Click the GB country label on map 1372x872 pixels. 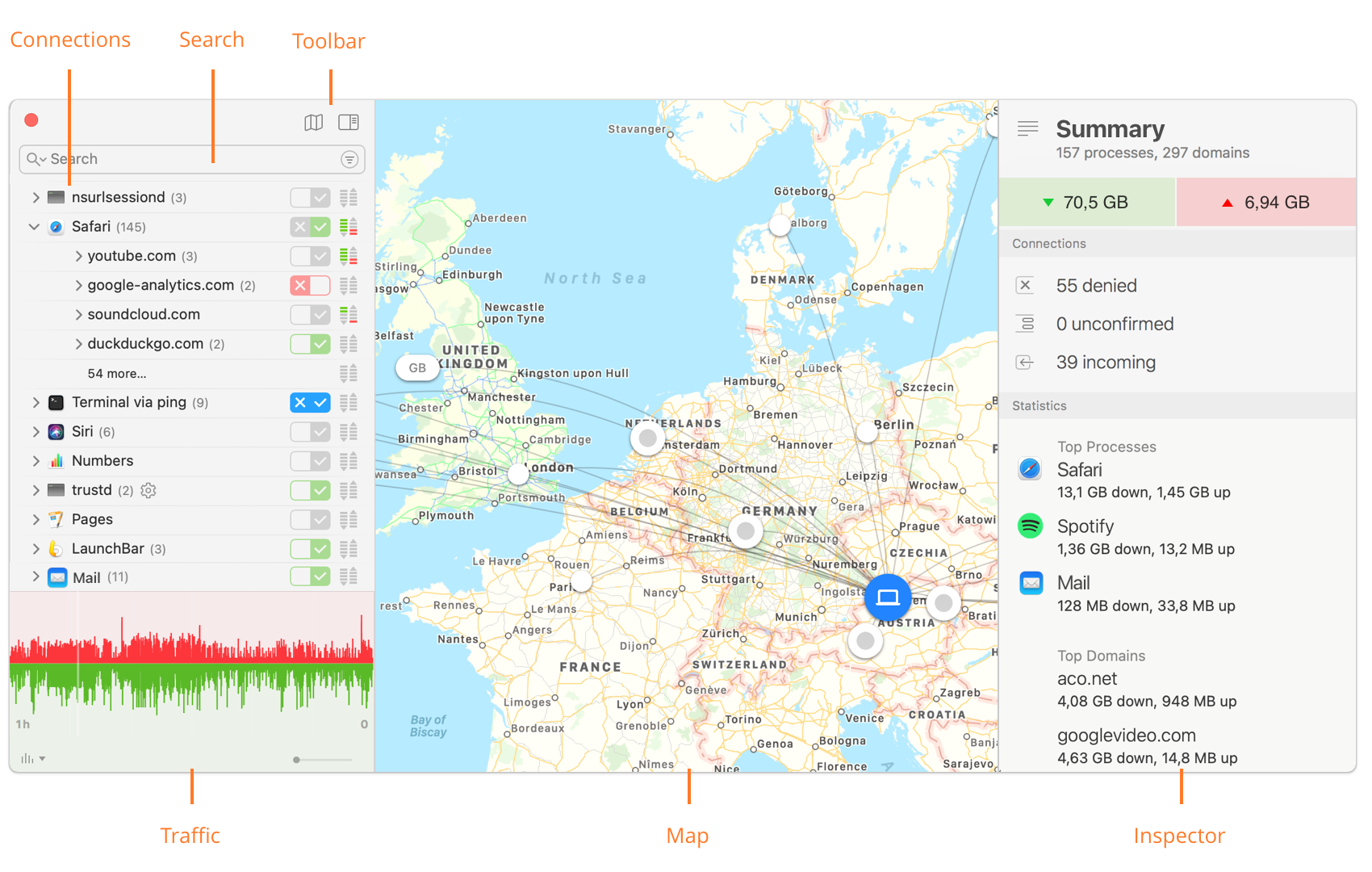pyautogui.click(x=417, y=368)
